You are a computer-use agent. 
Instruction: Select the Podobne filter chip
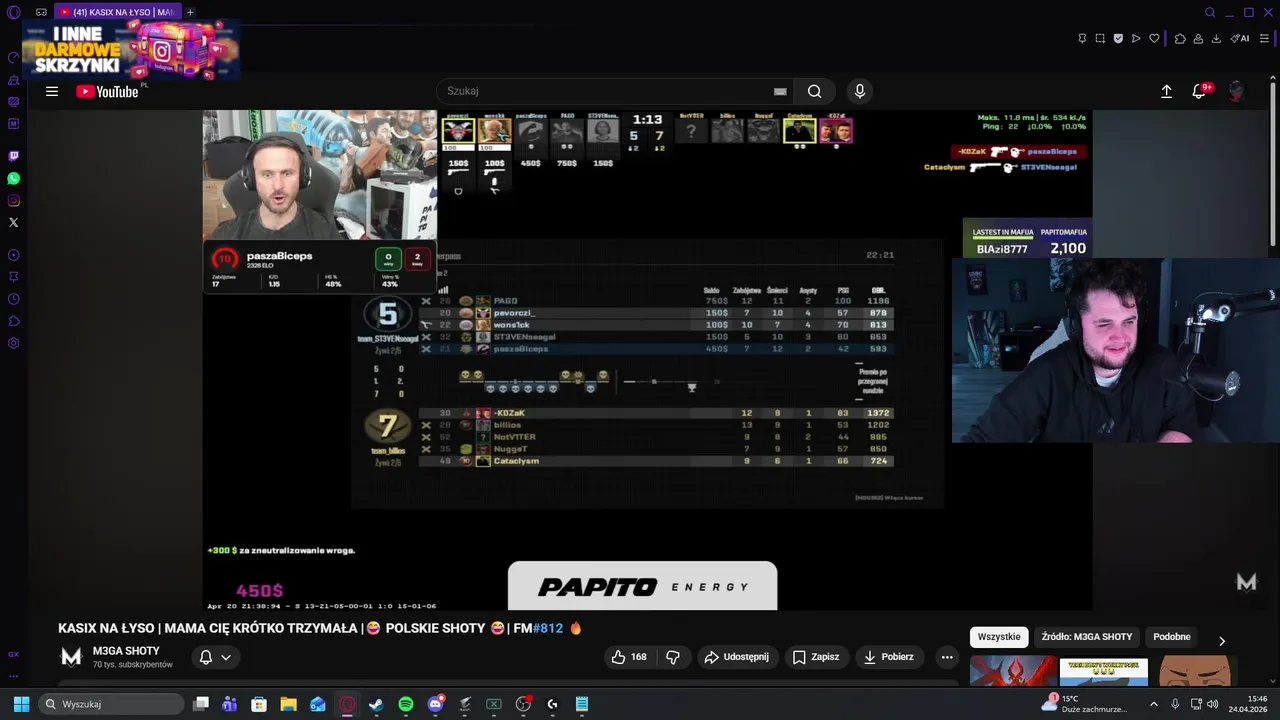pos(1172,637)
